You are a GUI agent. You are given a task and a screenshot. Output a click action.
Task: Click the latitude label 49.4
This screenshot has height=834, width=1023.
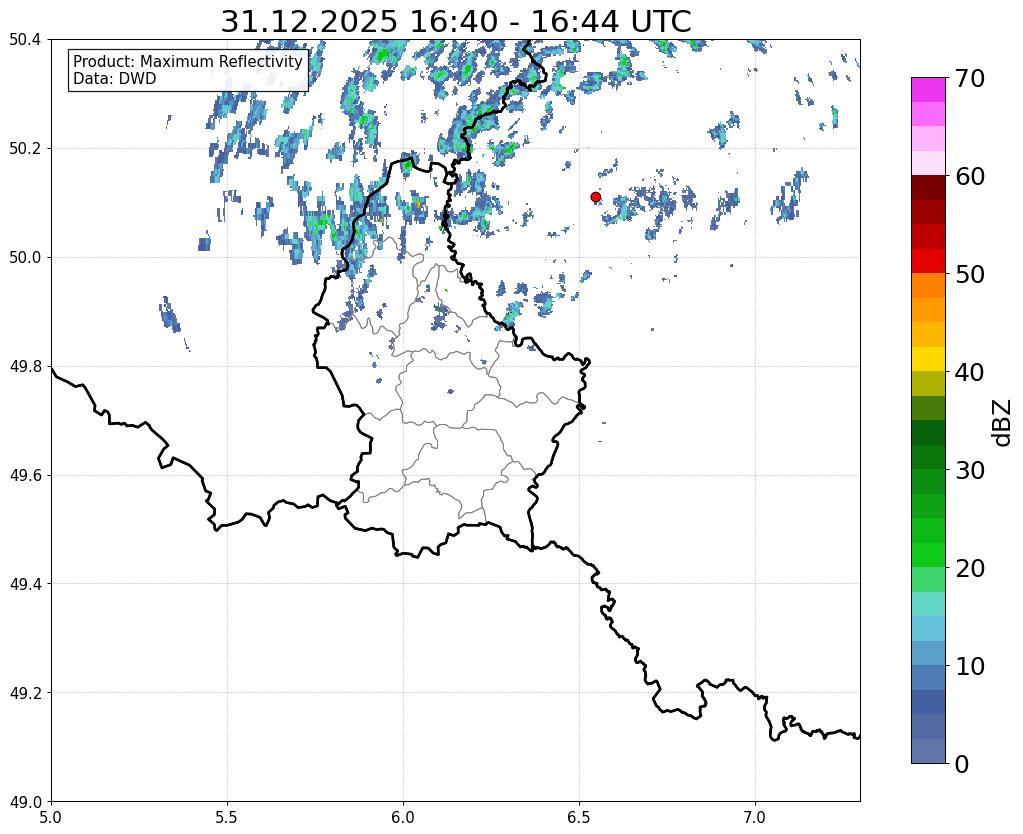tap(25, 584)
